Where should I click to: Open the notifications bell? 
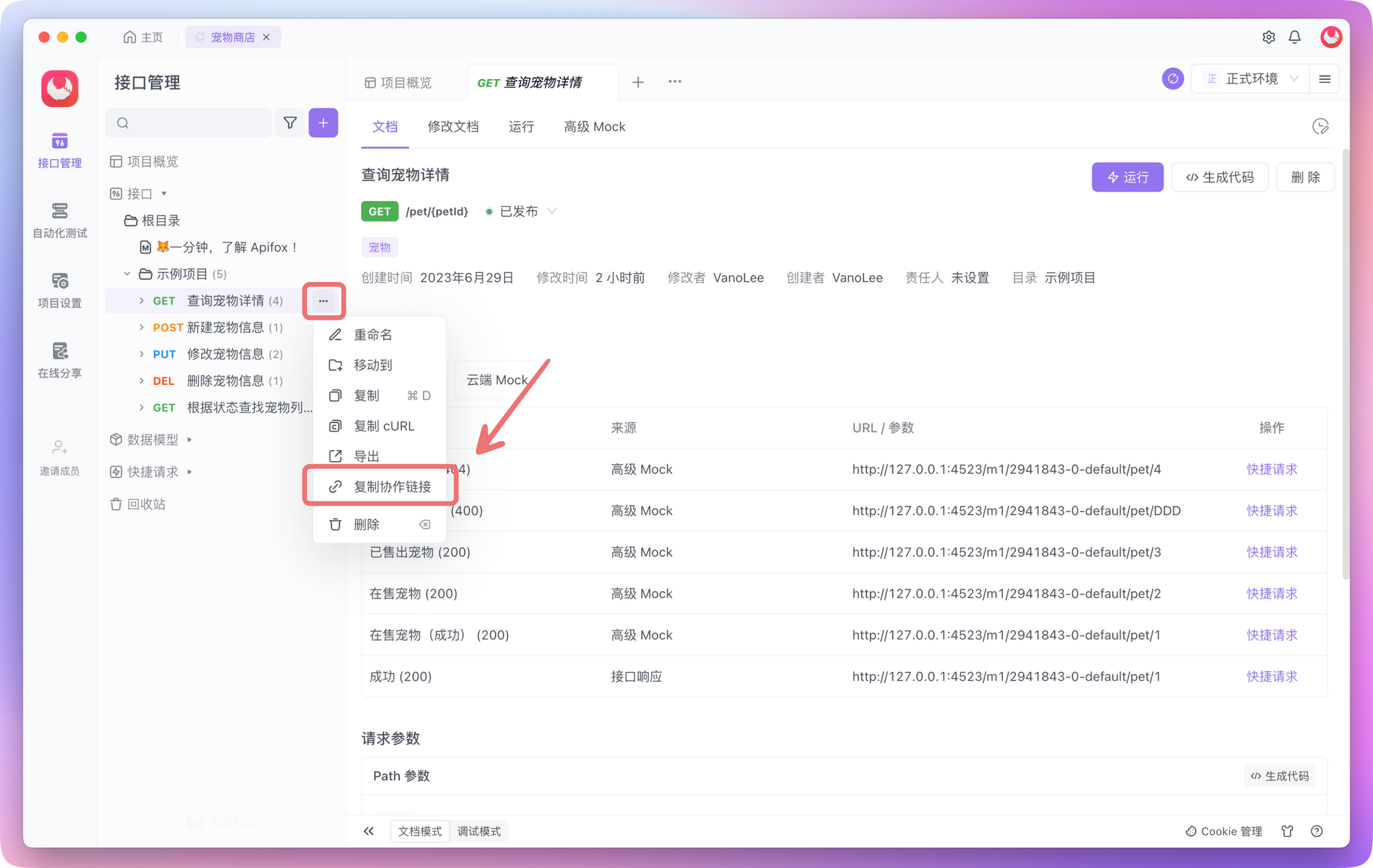coord(1295,37)
